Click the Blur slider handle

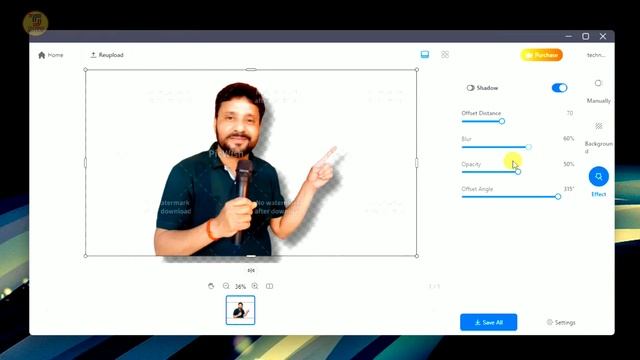point(529,147)
